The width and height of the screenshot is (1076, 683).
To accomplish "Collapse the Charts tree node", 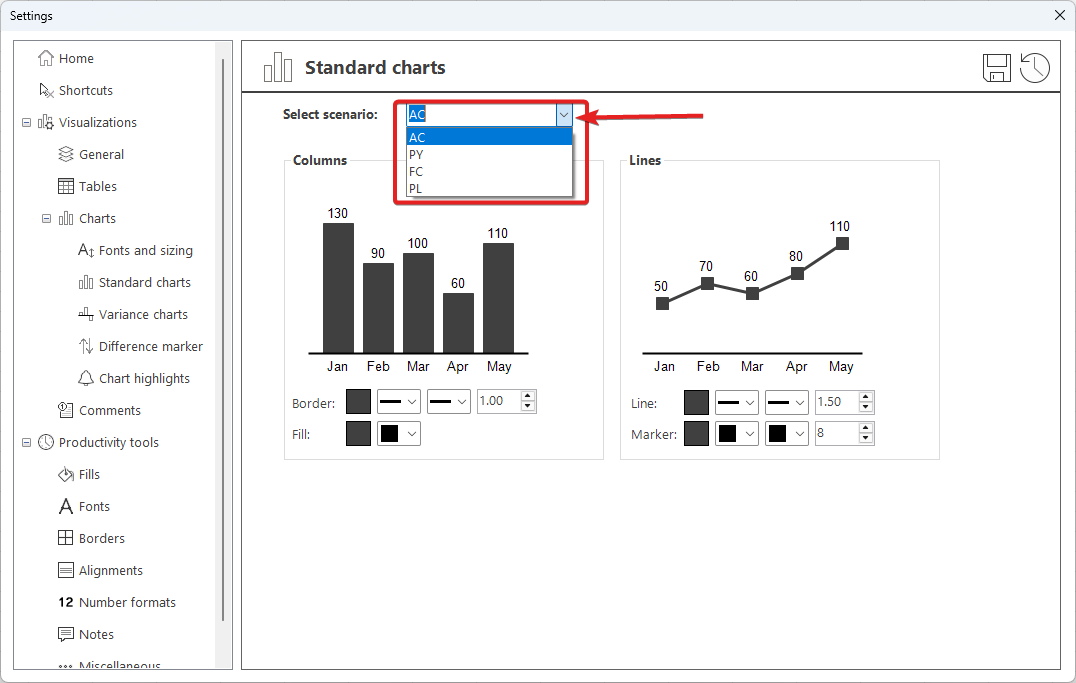I will tap(46, 218).
